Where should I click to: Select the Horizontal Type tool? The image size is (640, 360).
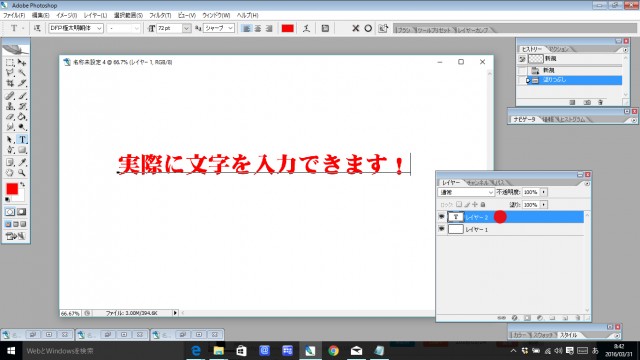pos(22,140)
